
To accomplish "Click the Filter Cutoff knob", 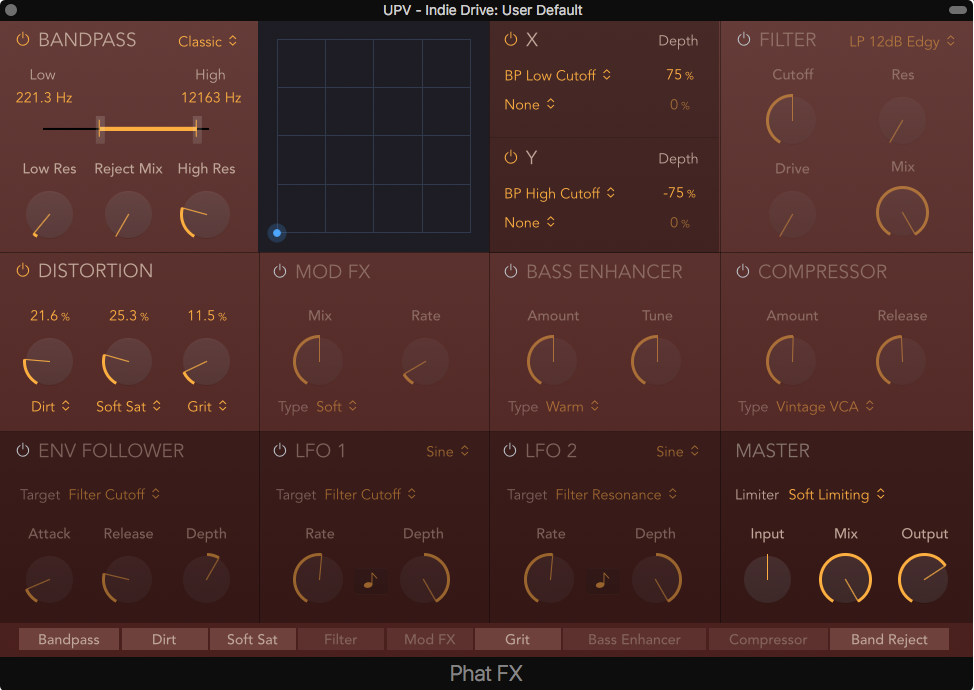I will pyautogui.click(x=791, y=119).
